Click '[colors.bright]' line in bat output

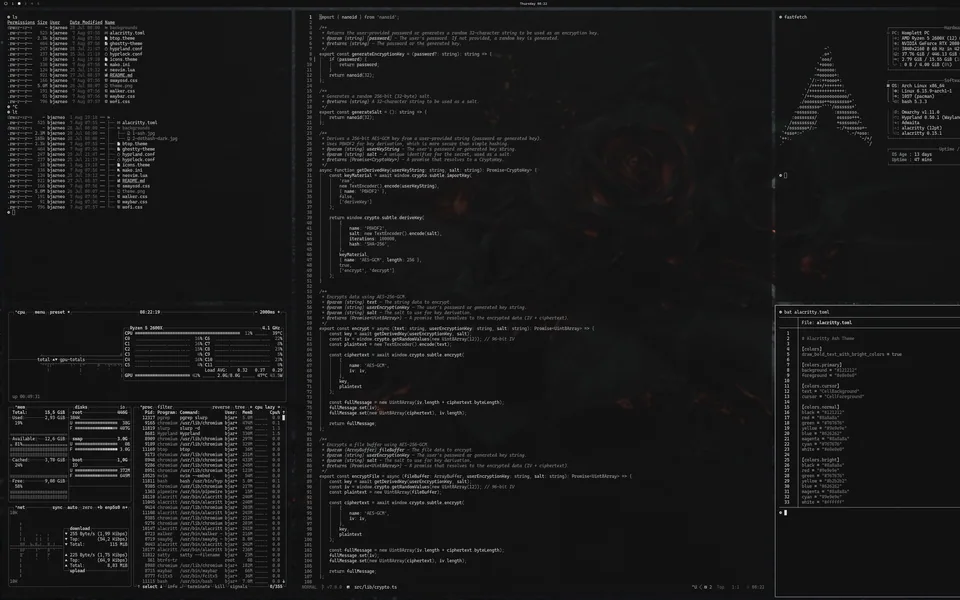(820, 460)
